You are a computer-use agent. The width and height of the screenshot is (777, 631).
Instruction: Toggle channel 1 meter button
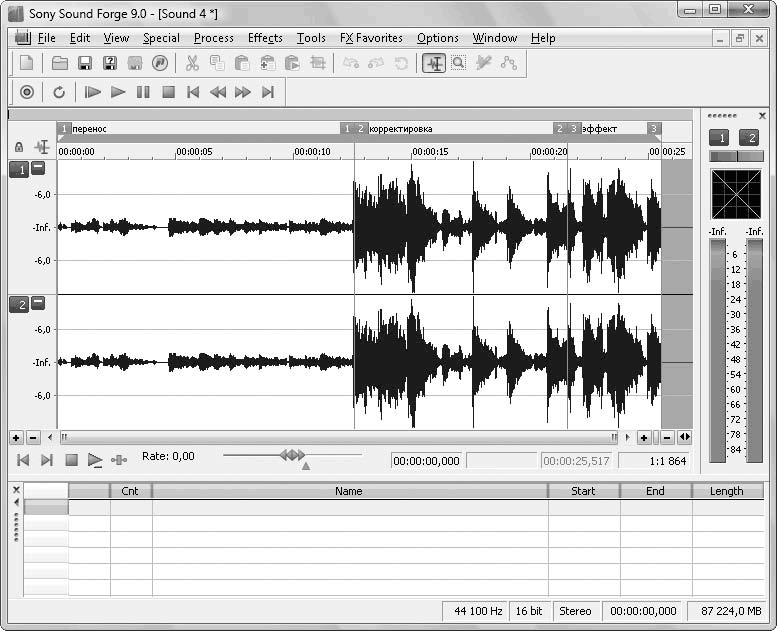click(718, 138)
